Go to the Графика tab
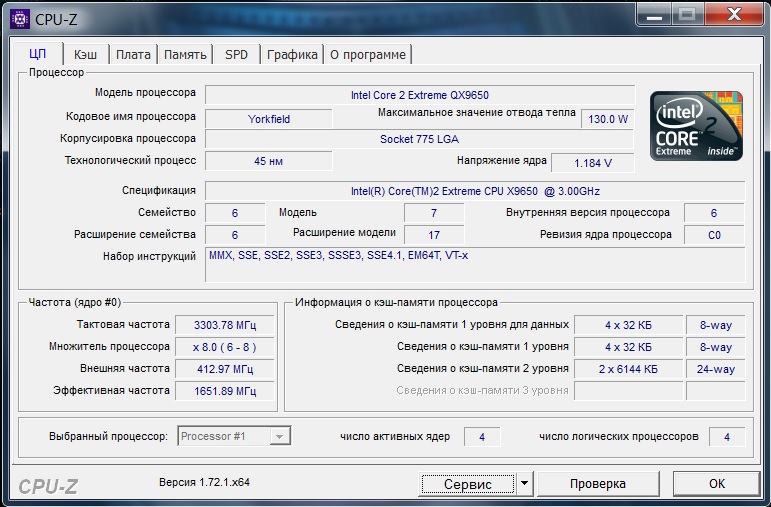The width and height of the screenshot is (771, 507). pos(292,55)
